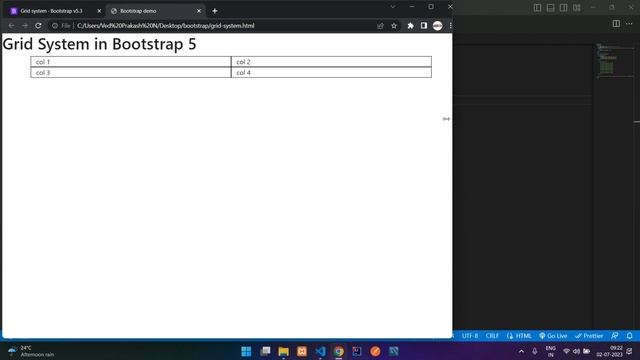Reload the grid-system.html page
The width and height of the screenshot is (640, 360).
tap(38, 25)
